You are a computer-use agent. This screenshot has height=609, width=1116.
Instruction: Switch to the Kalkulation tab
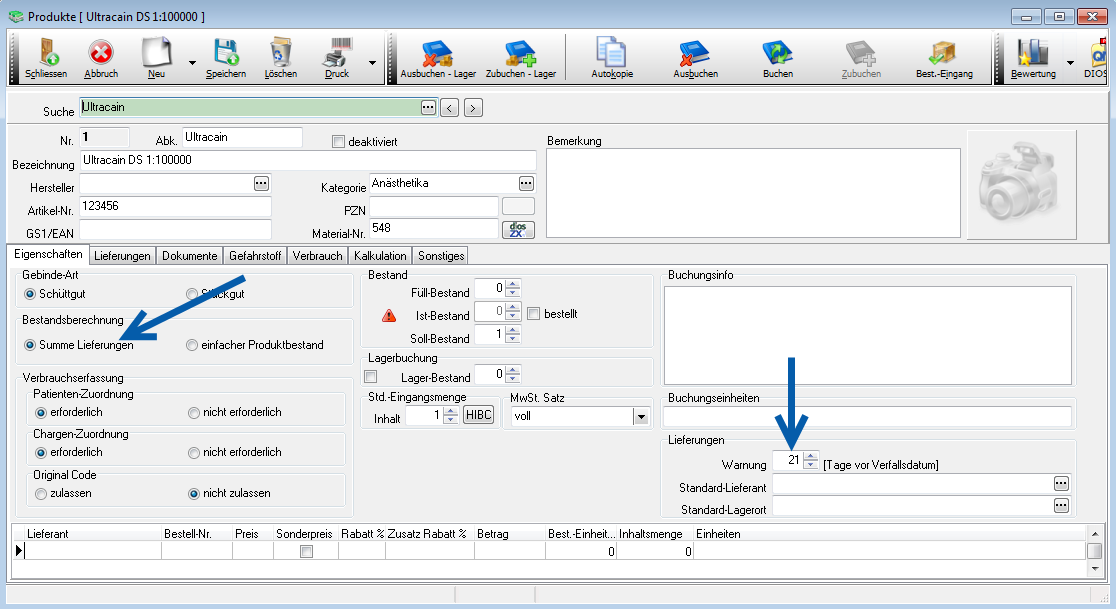coord(380,255)
